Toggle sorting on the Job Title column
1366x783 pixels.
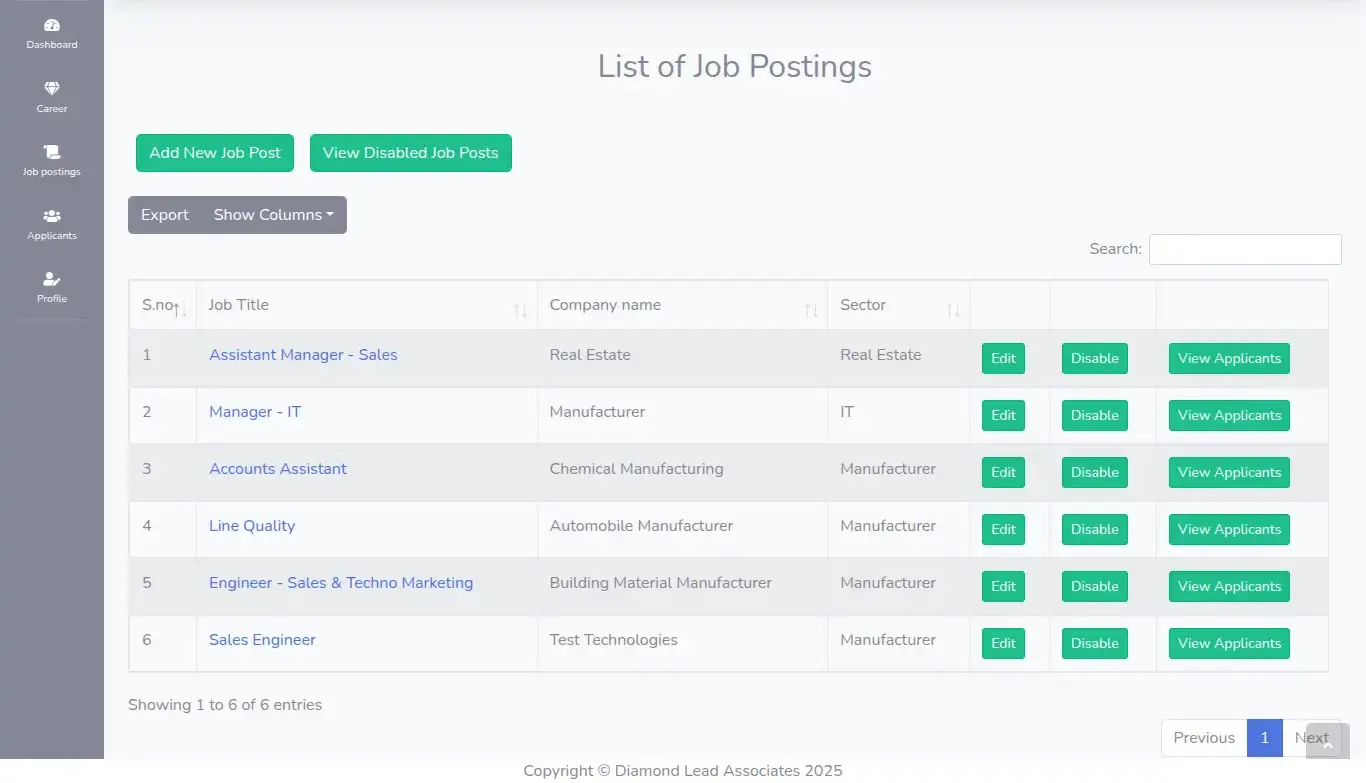(522, 311)
